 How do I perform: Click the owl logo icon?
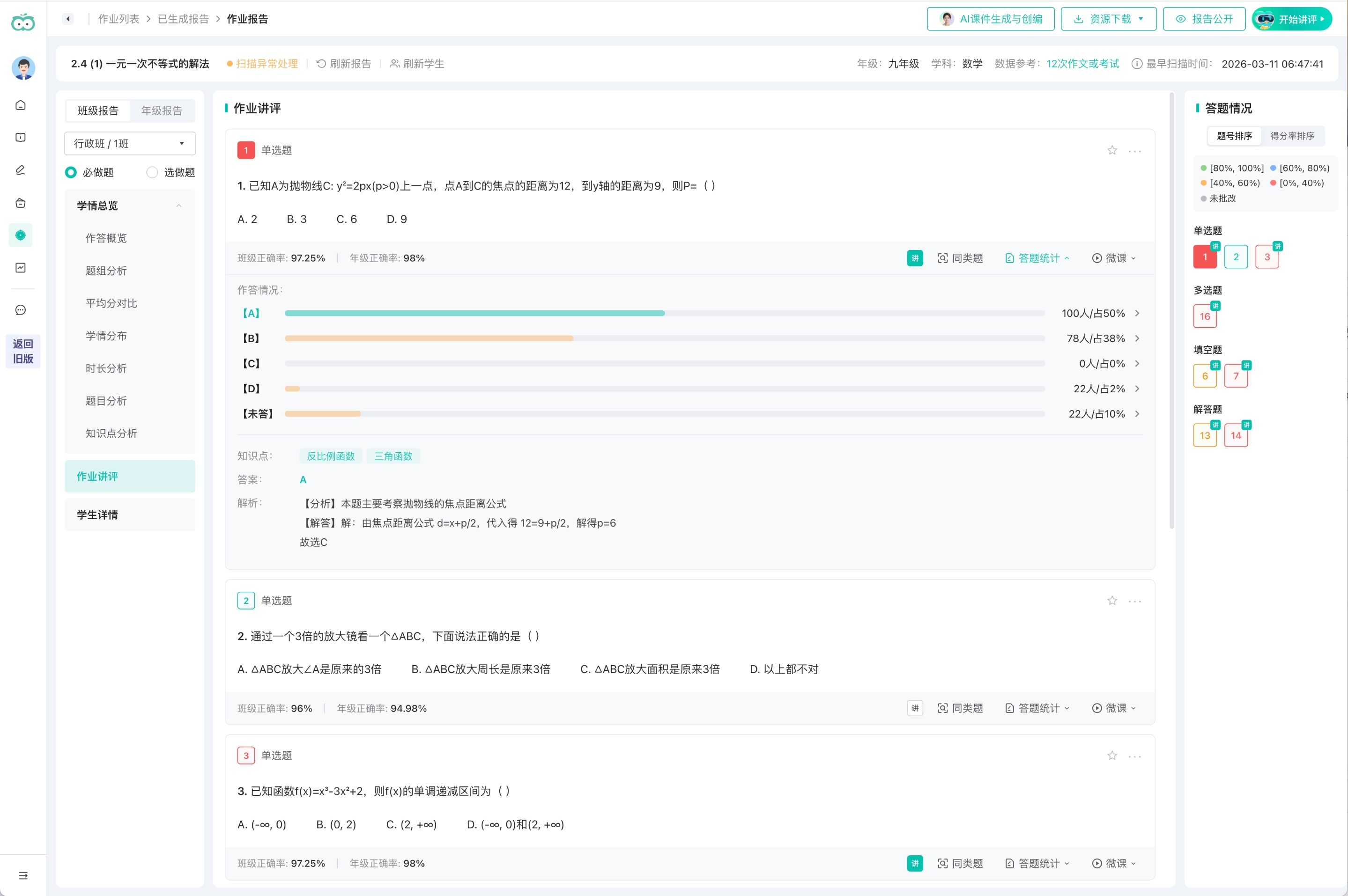tap(23, 22)
